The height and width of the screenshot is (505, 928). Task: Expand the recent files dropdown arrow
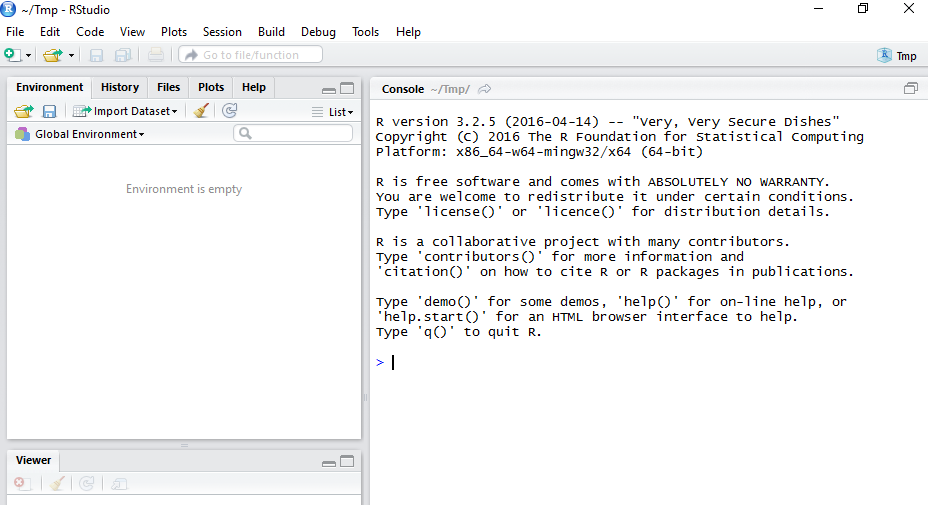pyautogui.click(x=71, y=56)
